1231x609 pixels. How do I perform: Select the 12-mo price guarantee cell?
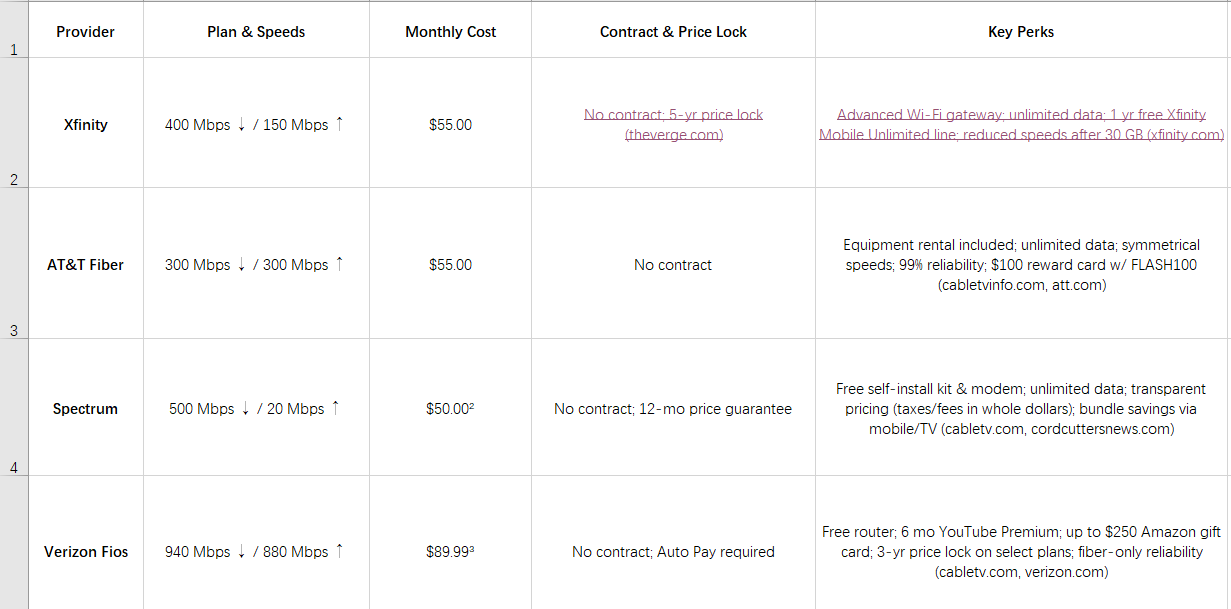point(673,407)
